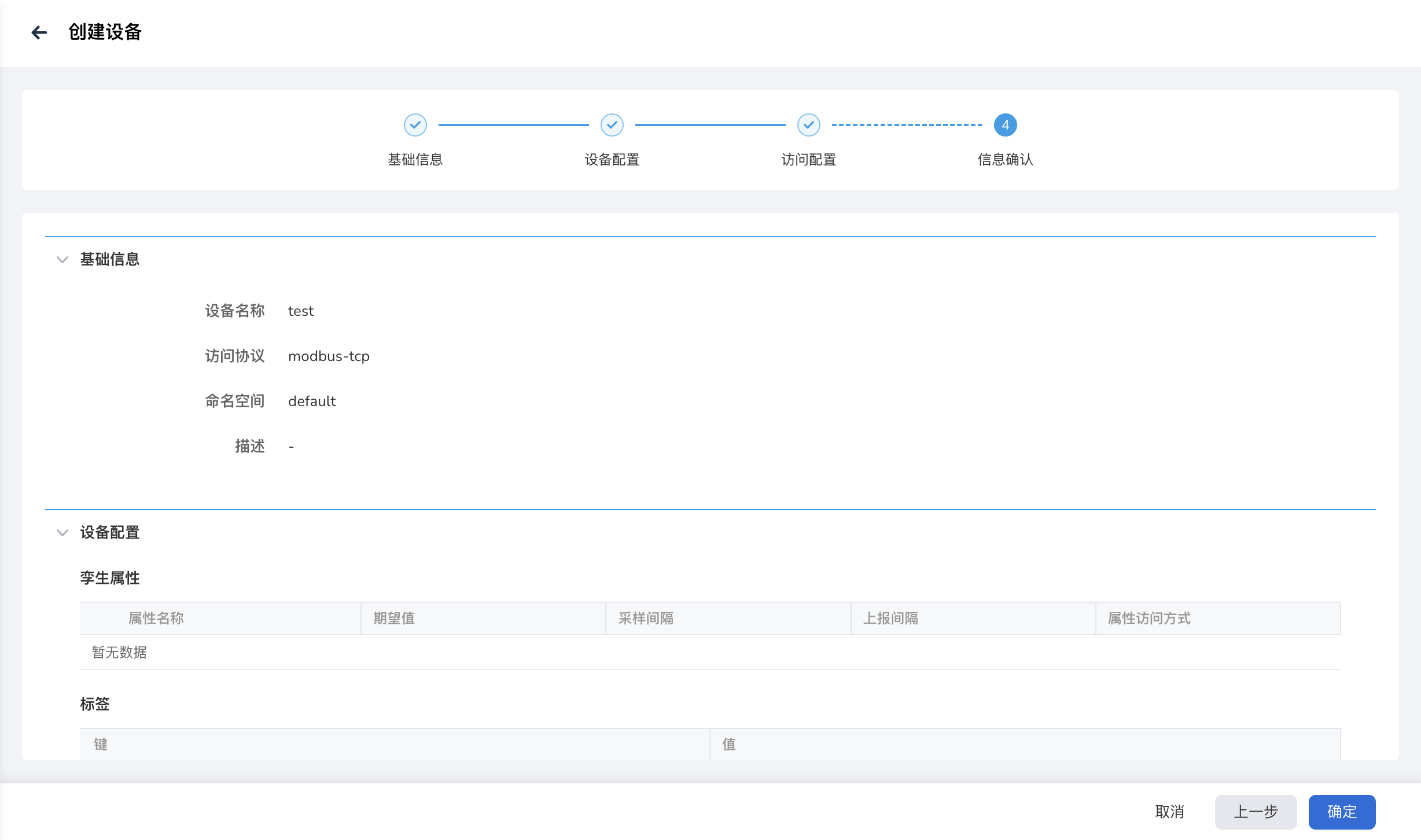Click the 键 column header in 标签 table
This screenshot has width=1421, height=840.
tap(101, 745)
